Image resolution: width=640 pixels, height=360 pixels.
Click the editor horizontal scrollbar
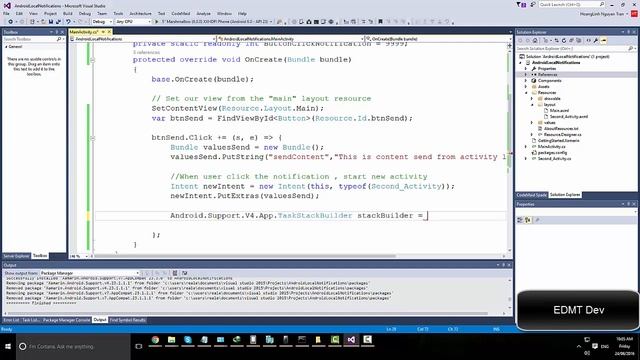point(245,256)
